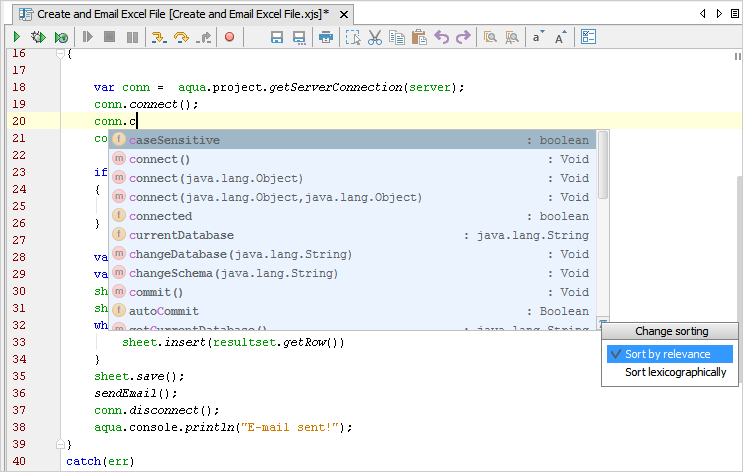Increase font size with large 'A' icon
Viewport: 743px width, 472px height.
[x=561, y=37]
